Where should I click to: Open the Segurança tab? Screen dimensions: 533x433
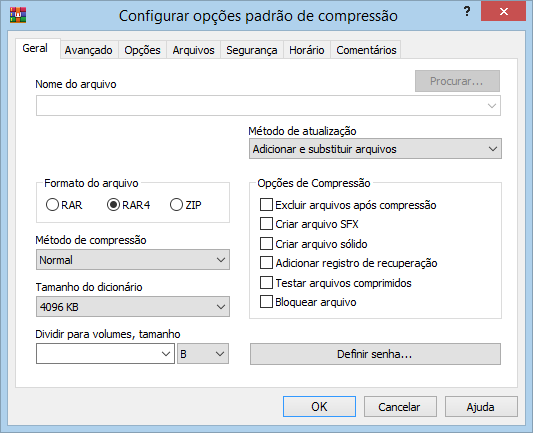click(252, 50)
